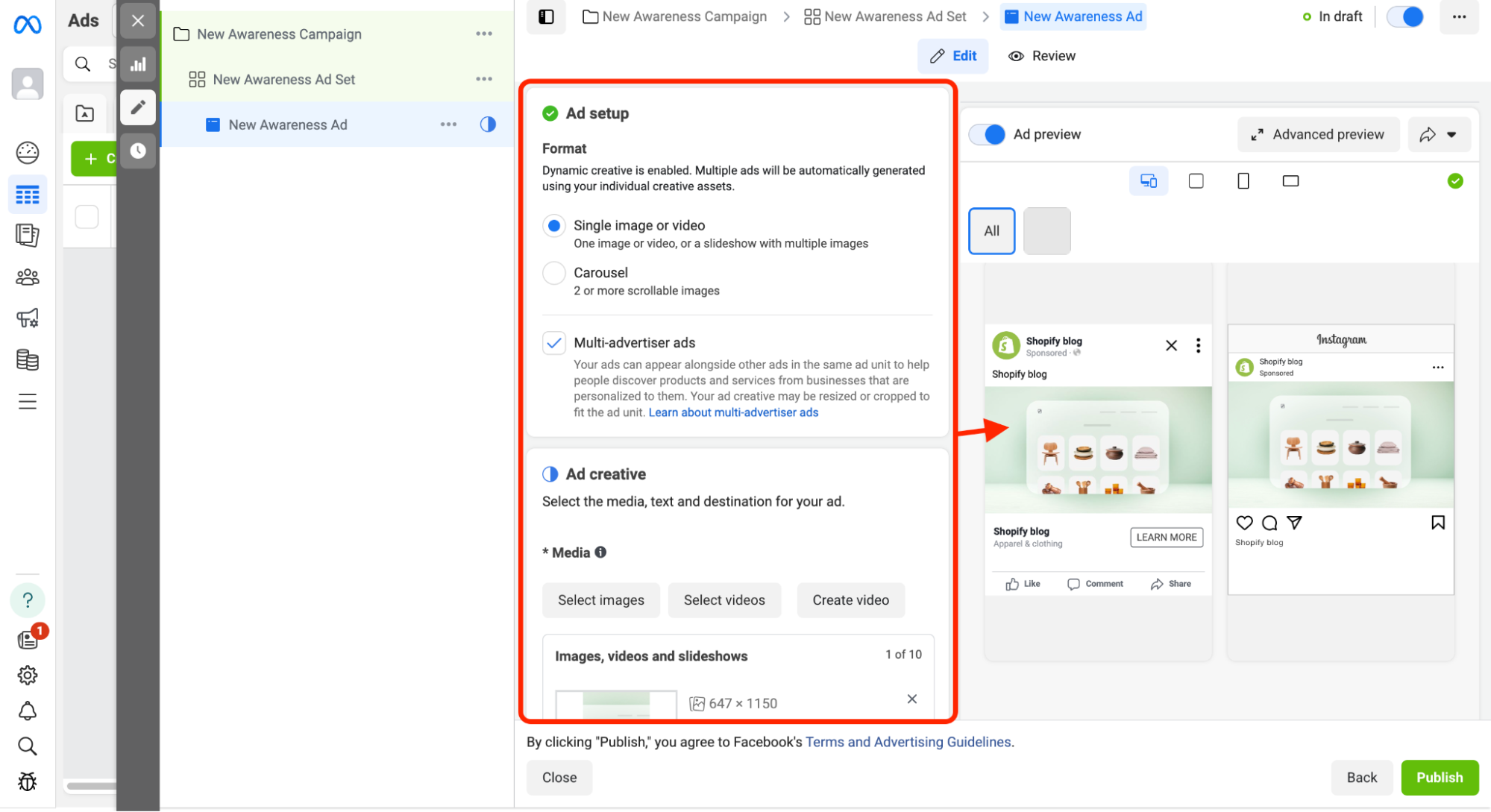Click Learn about multi-advertiser ads link
Image resolution: width=1491 pixels, height=812 pixels.
(733, 413)
